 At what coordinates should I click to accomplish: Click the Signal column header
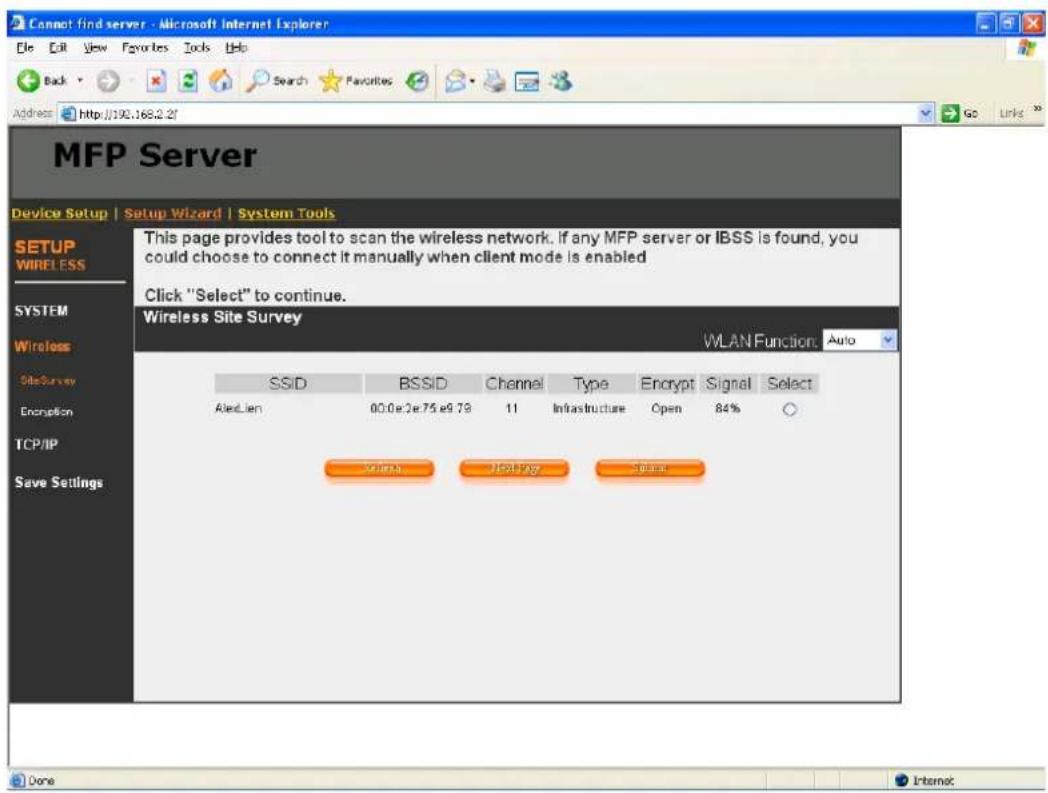[x=728, y=384]
